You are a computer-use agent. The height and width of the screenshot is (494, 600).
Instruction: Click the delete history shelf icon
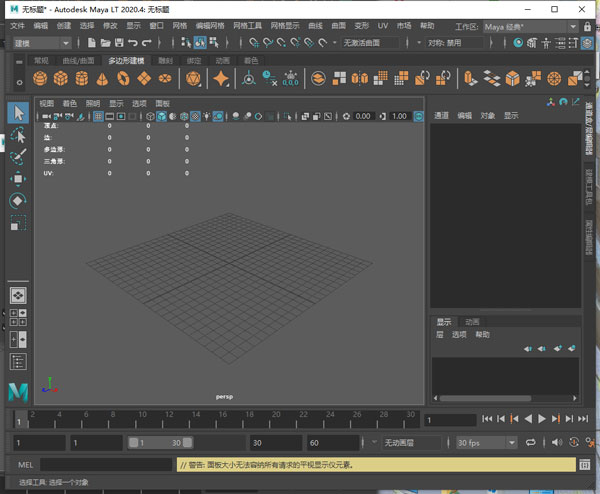[269, 78]
